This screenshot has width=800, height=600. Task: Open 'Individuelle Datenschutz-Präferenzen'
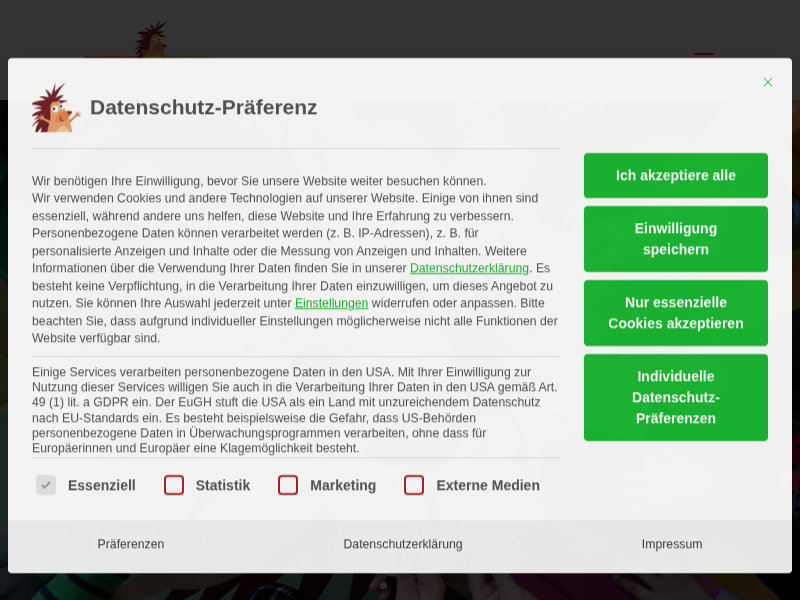click(676, 397)
